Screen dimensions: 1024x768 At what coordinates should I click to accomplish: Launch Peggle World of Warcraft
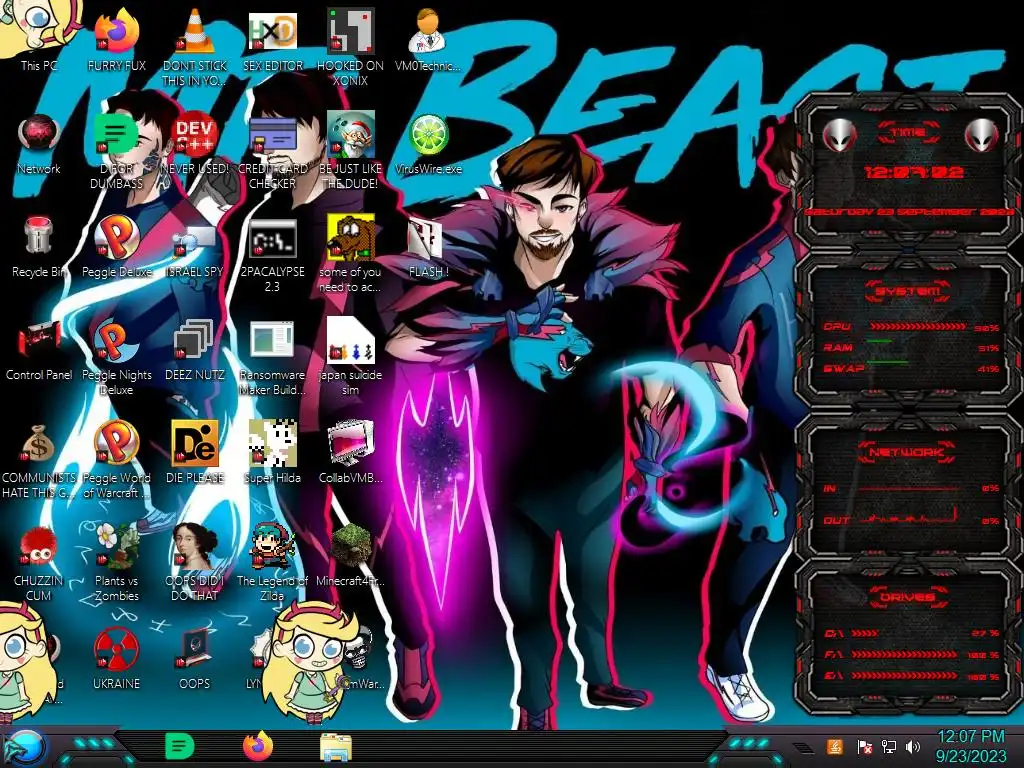click(x=116, y=460)
